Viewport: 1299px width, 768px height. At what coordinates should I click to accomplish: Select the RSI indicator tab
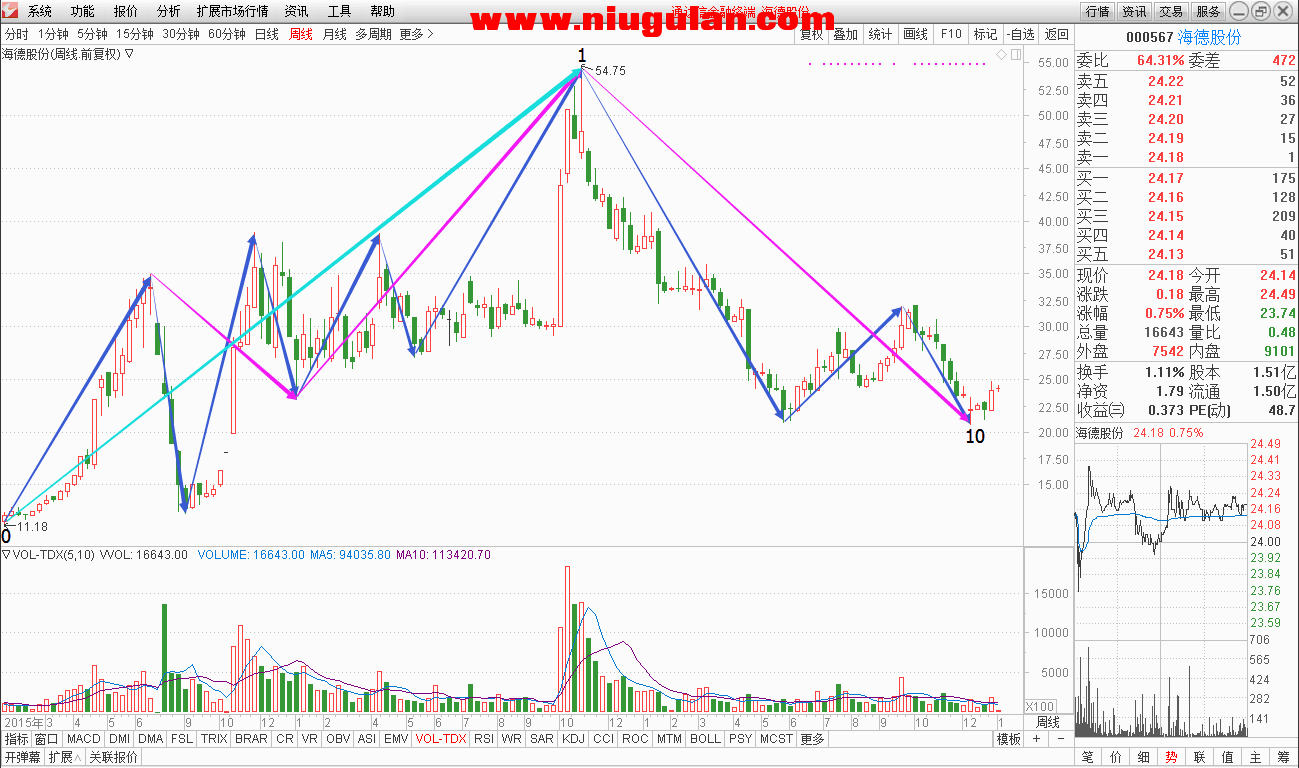point(484,739)
